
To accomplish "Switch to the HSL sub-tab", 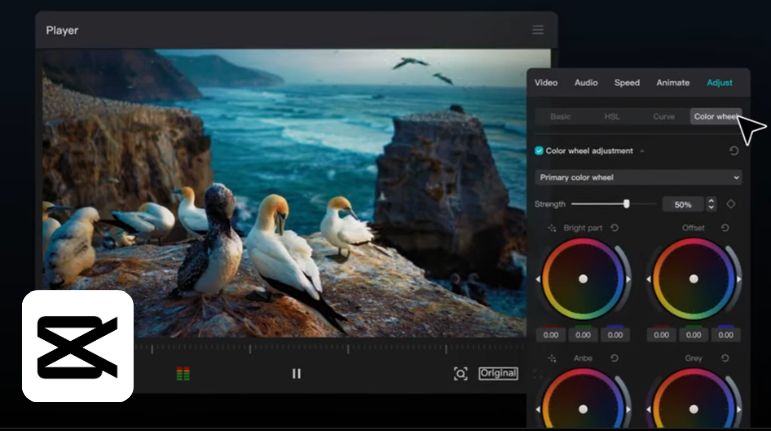I will click(612, 116).
